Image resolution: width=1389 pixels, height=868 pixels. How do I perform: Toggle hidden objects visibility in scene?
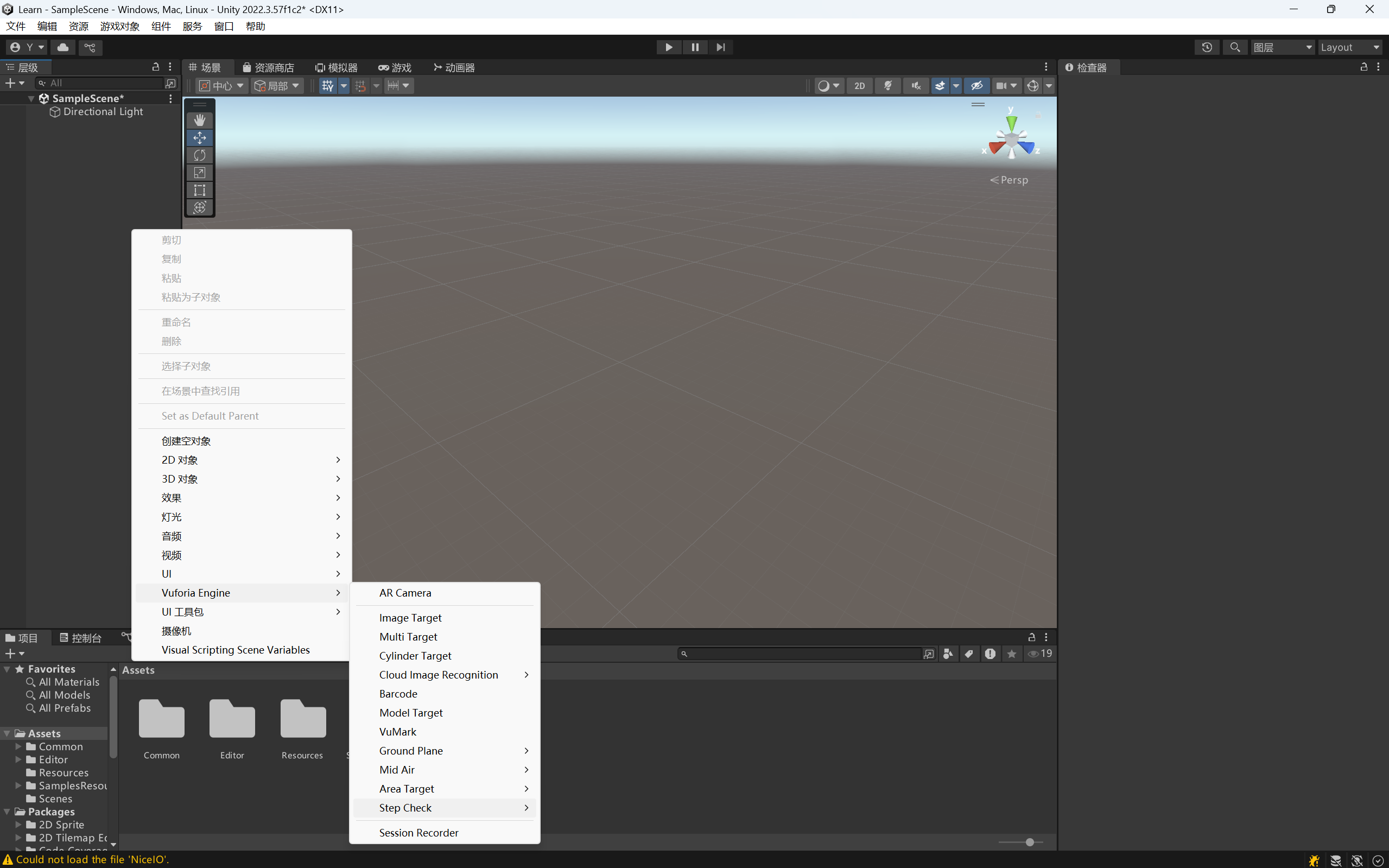point(976,86)
